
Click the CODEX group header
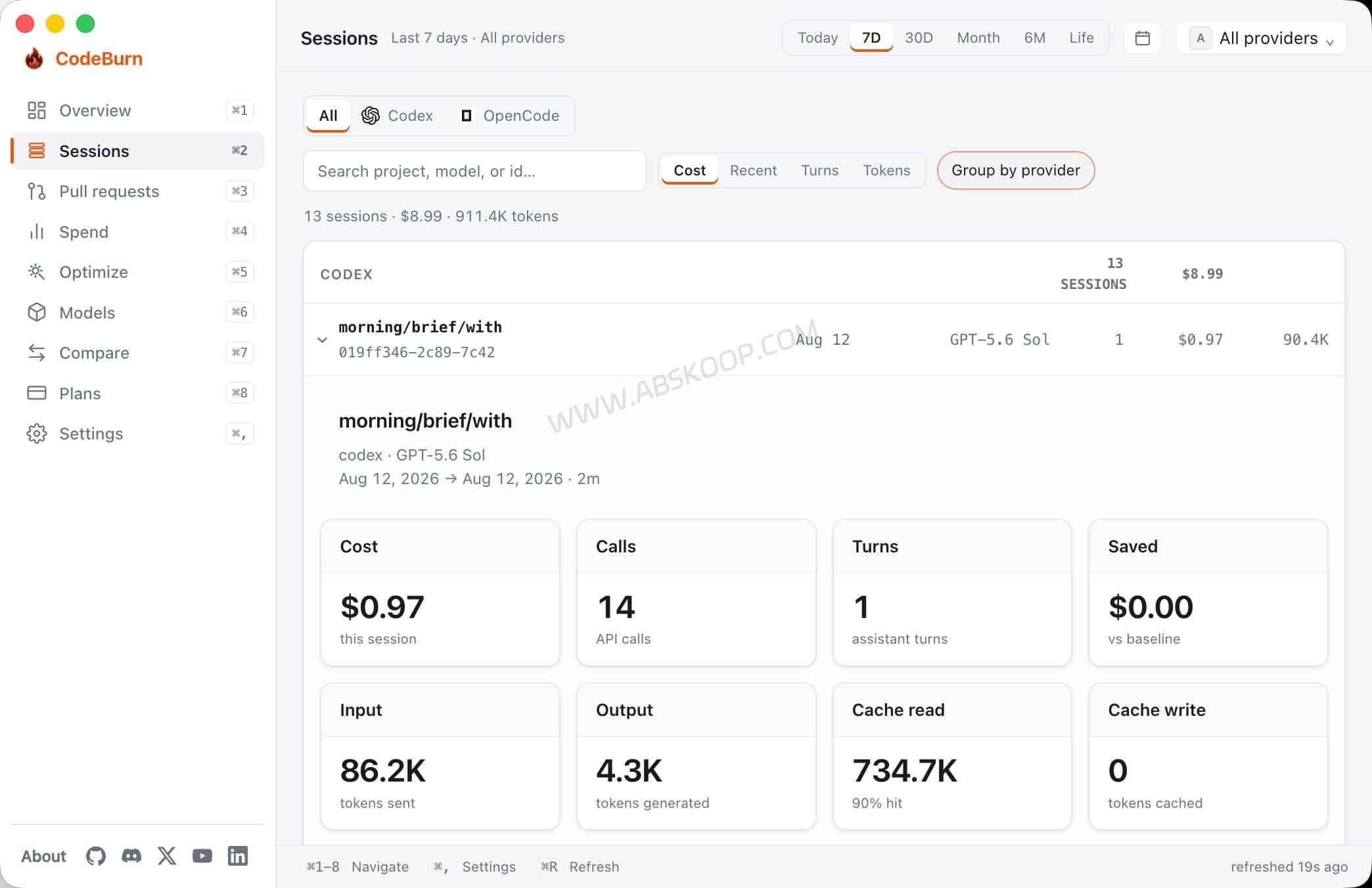[x=824, y=273]
